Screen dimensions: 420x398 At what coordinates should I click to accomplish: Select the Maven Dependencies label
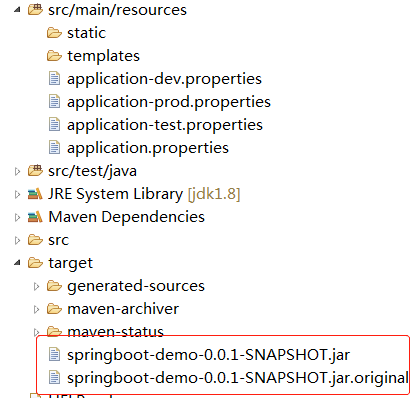pos(126,217)
